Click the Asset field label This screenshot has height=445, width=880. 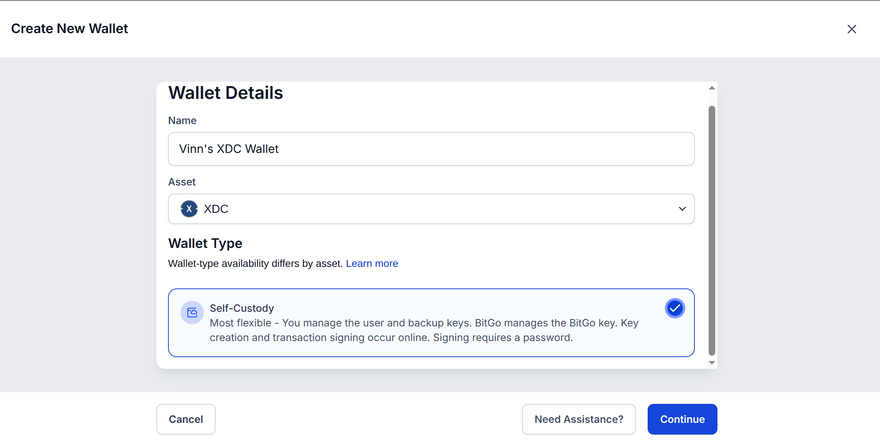tap(182, 182)
